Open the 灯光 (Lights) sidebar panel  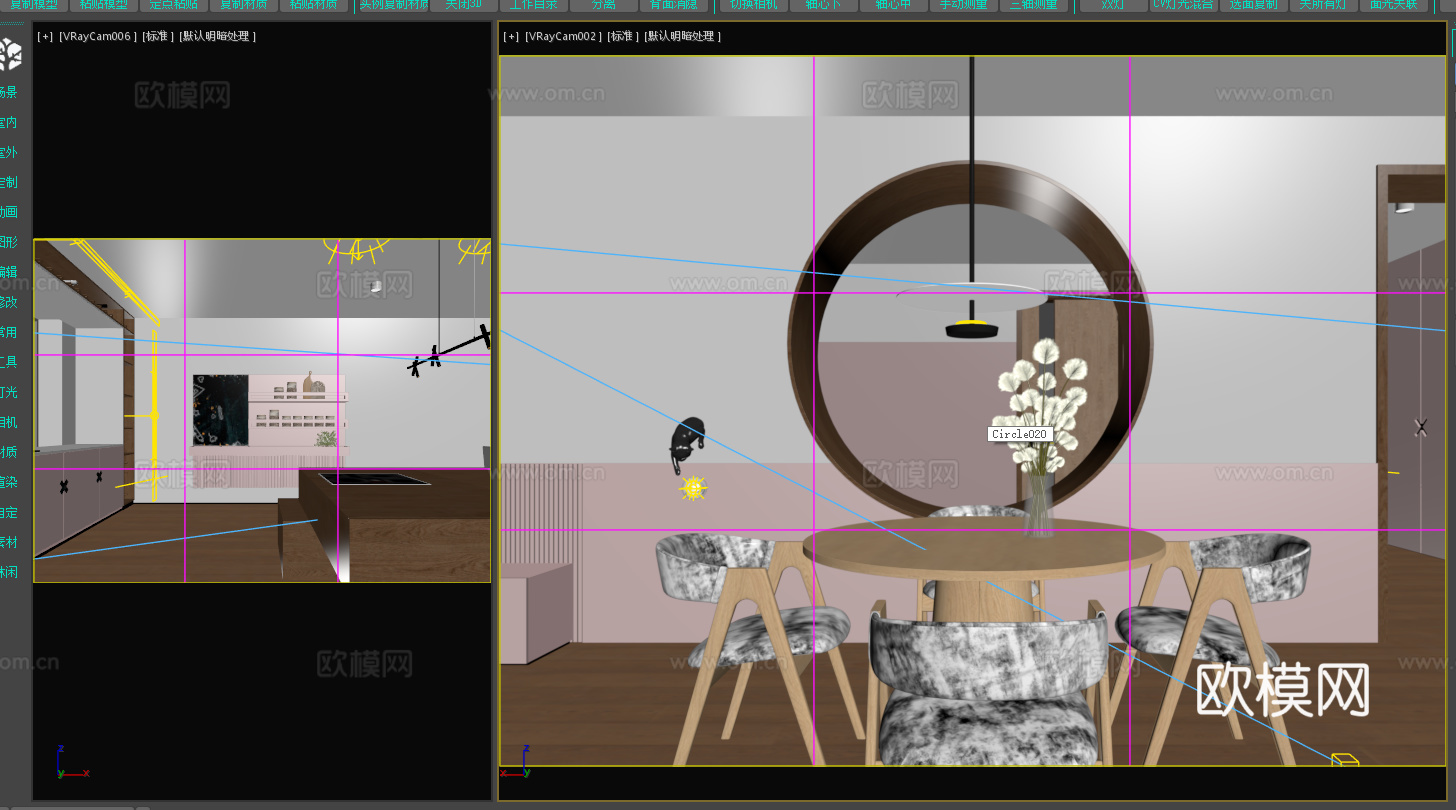(8, 391)
